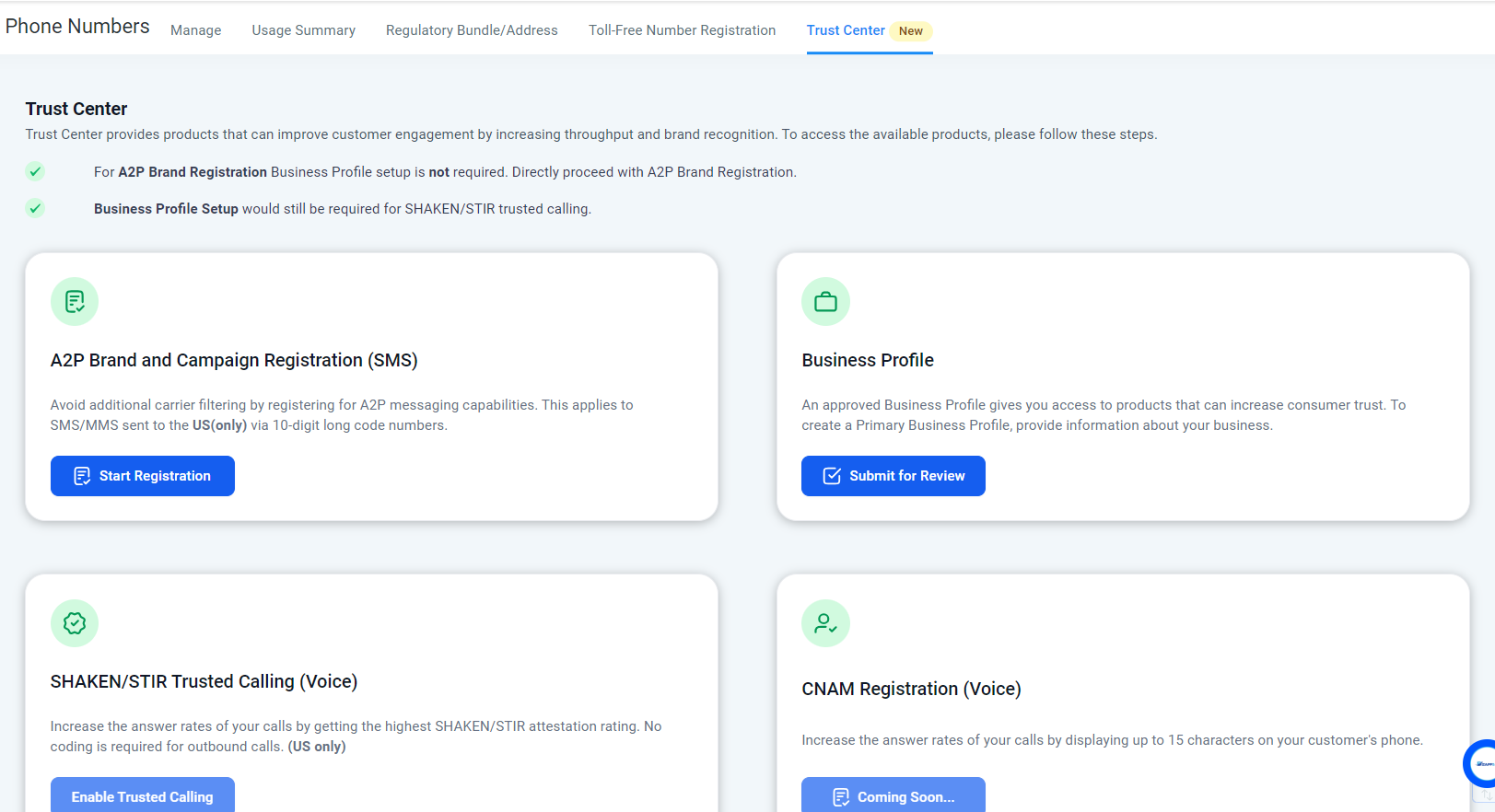1495x812 pixels.
Task: Open the chat widget bubble
Action: (1482, 763)
